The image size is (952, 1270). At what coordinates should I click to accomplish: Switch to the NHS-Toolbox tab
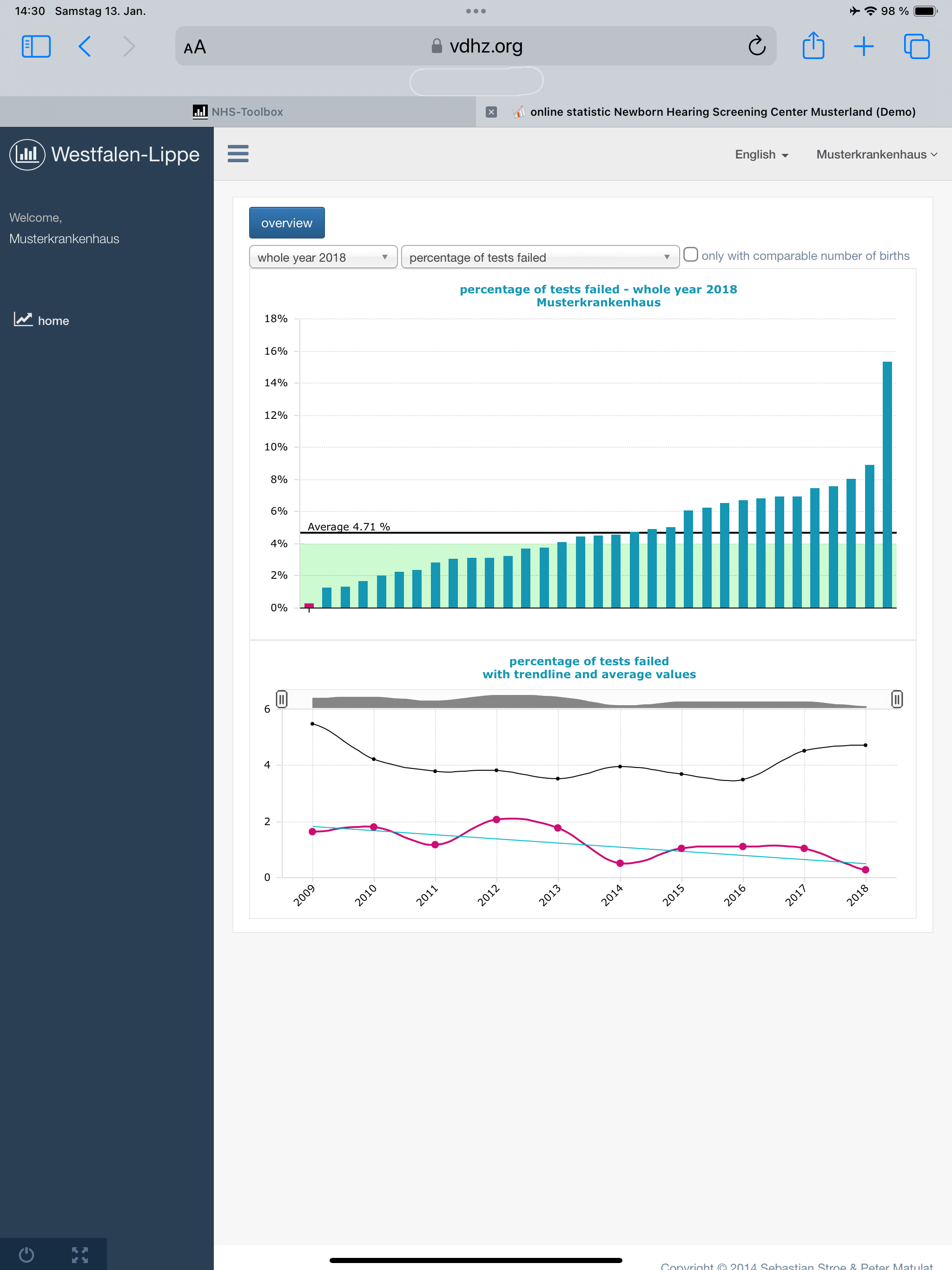(x=238, y=112)
